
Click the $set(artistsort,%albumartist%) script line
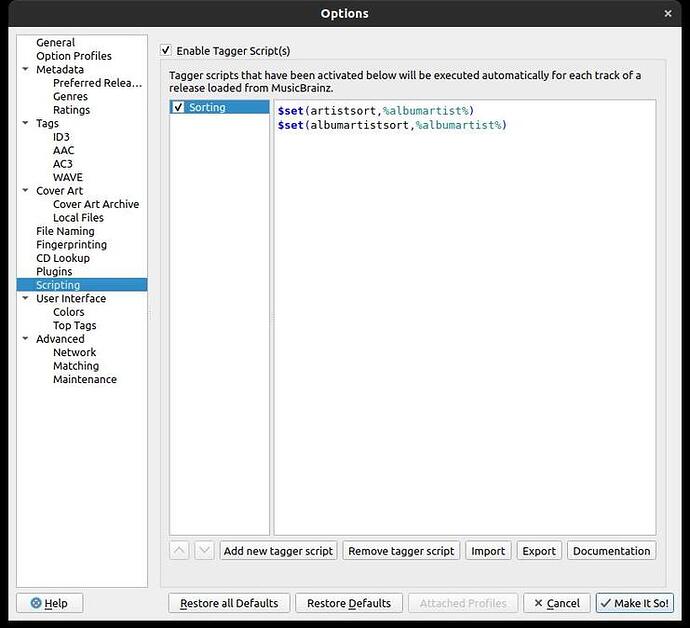[x=376, y=110]
